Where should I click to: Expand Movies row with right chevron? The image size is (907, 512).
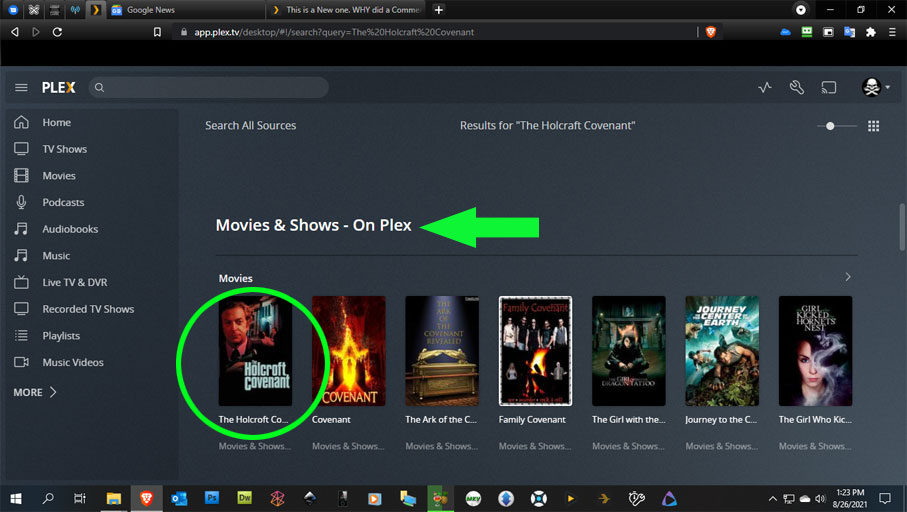pyautogui.click(x=848, y=277)
